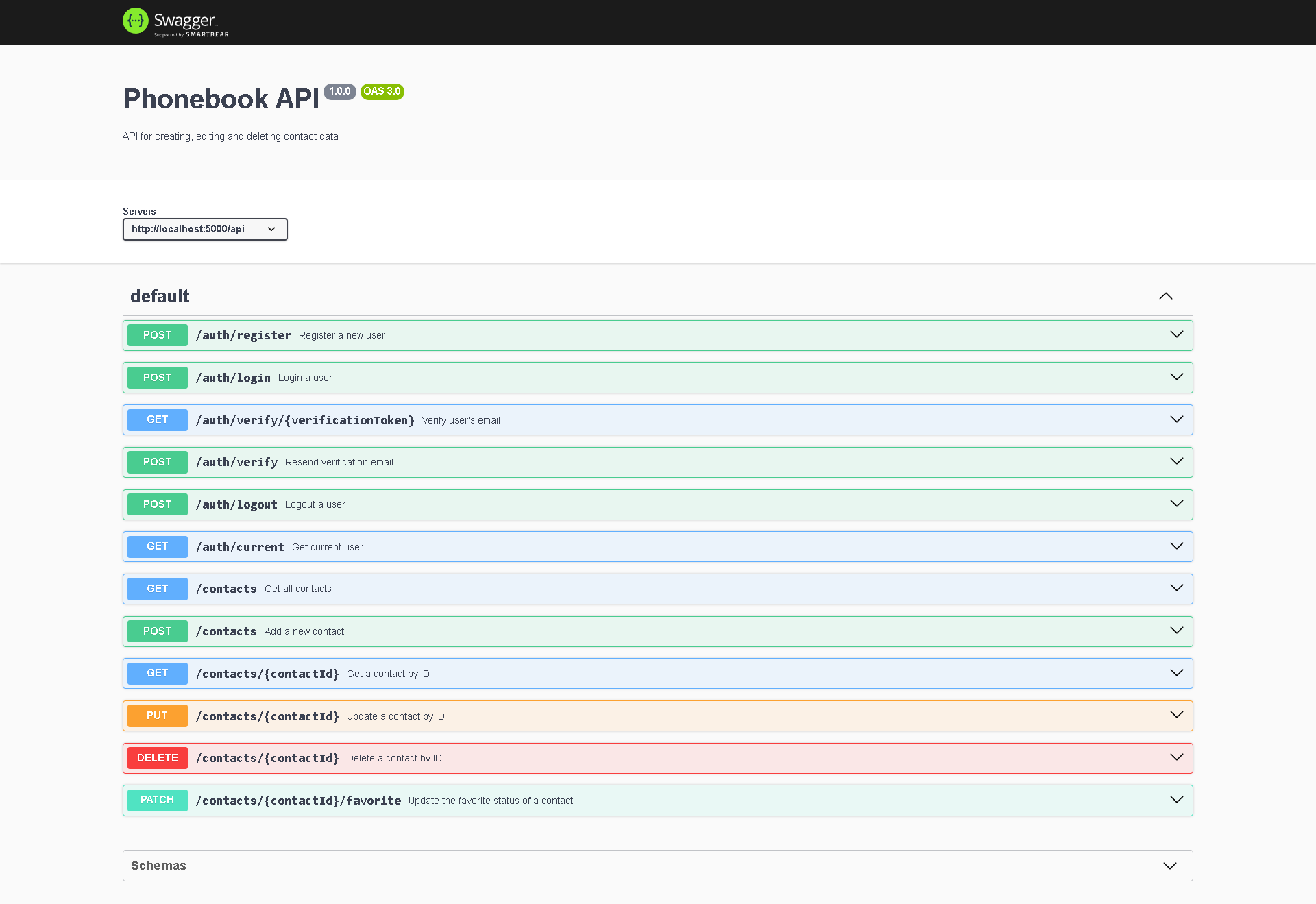Expand the favorite status endpoint chevron
This screenshot has width=1316, height=904.
[x=1176, y=800]
